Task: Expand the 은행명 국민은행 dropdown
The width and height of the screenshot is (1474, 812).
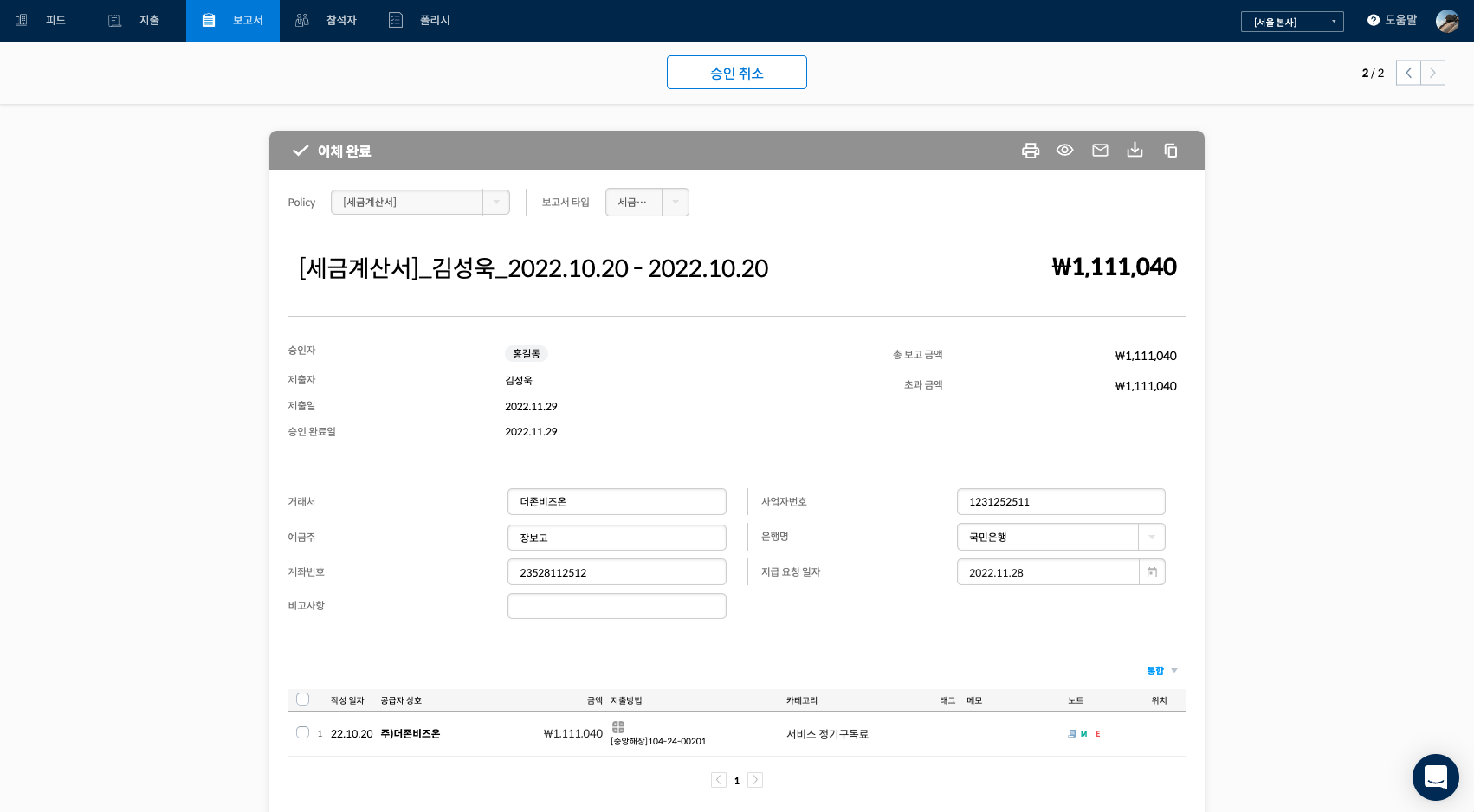Action: click(x=1061, y=537)
